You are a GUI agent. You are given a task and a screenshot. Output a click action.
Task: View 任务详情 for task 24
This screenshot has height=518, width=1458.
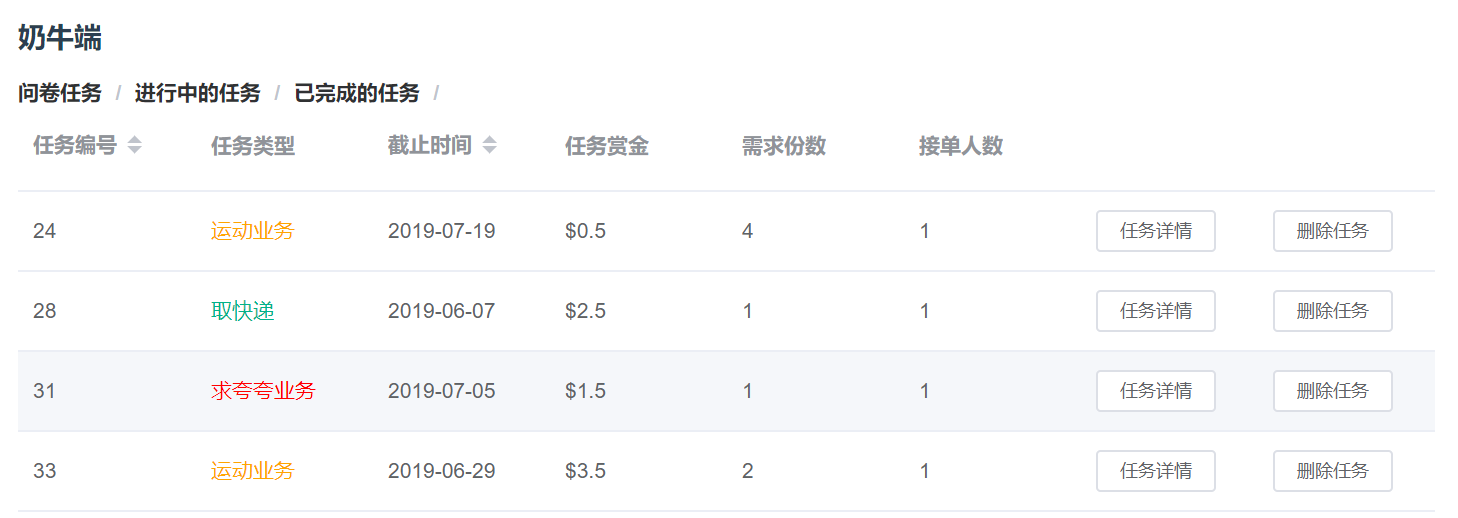[1155, 231]
